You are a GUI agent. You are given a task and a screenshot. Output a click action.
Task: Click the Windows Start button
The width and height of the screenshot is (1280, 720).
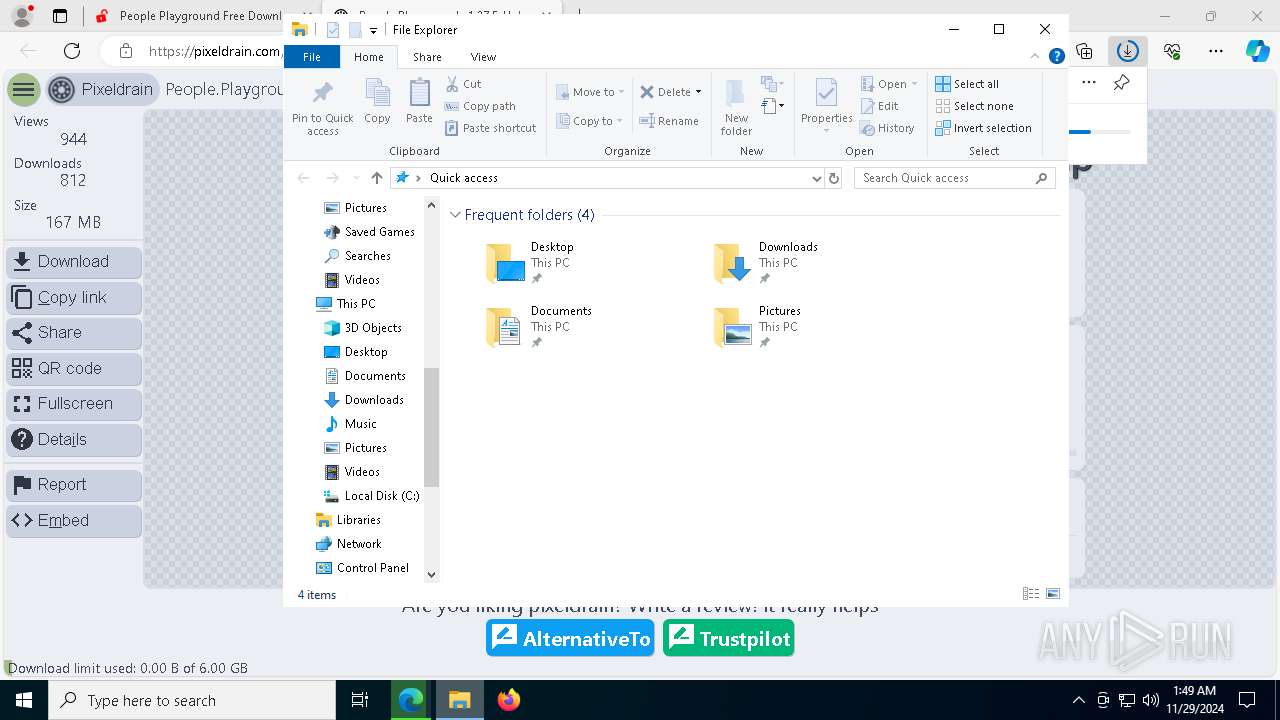click(x=23, y=700)
